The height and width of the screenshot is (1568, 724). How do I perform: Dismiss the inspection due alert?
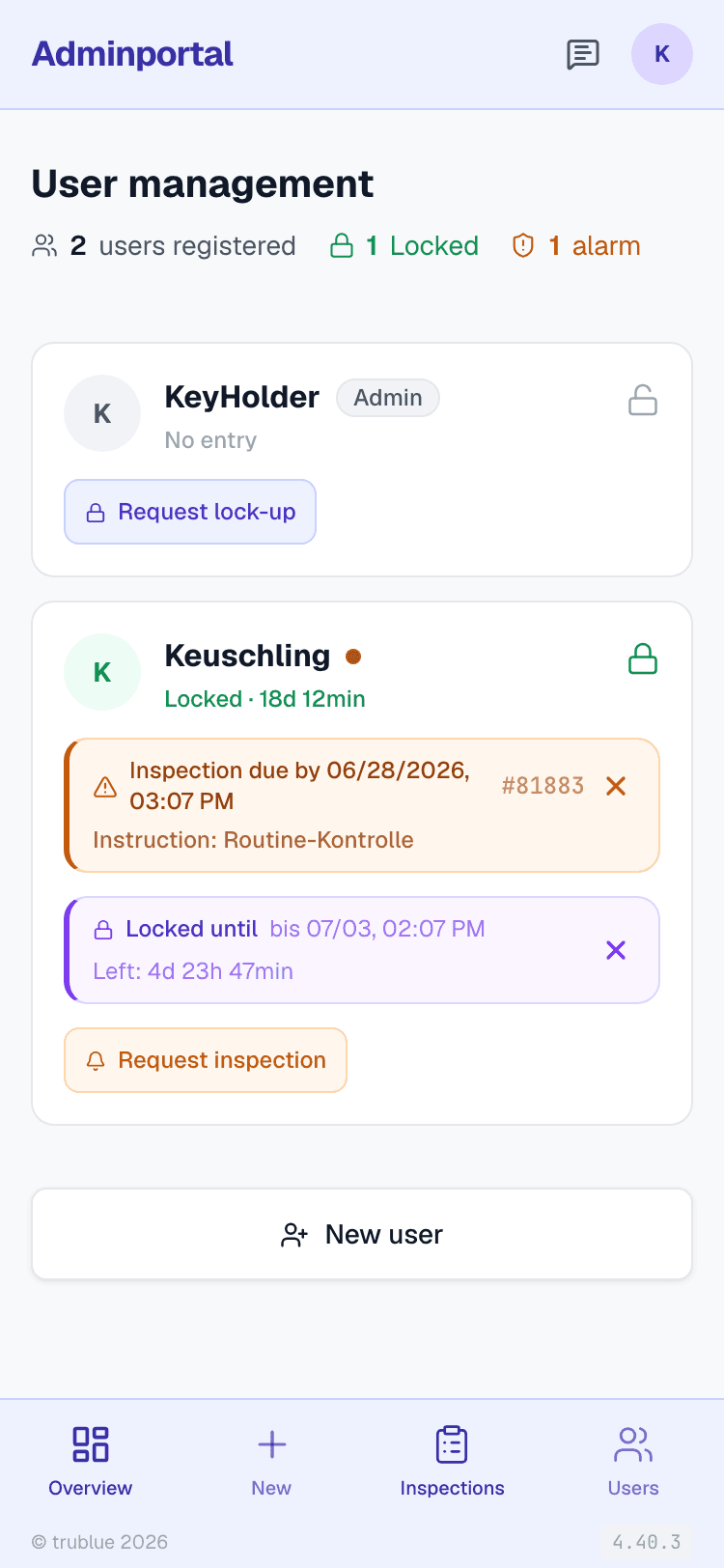[x=616, y=786]
